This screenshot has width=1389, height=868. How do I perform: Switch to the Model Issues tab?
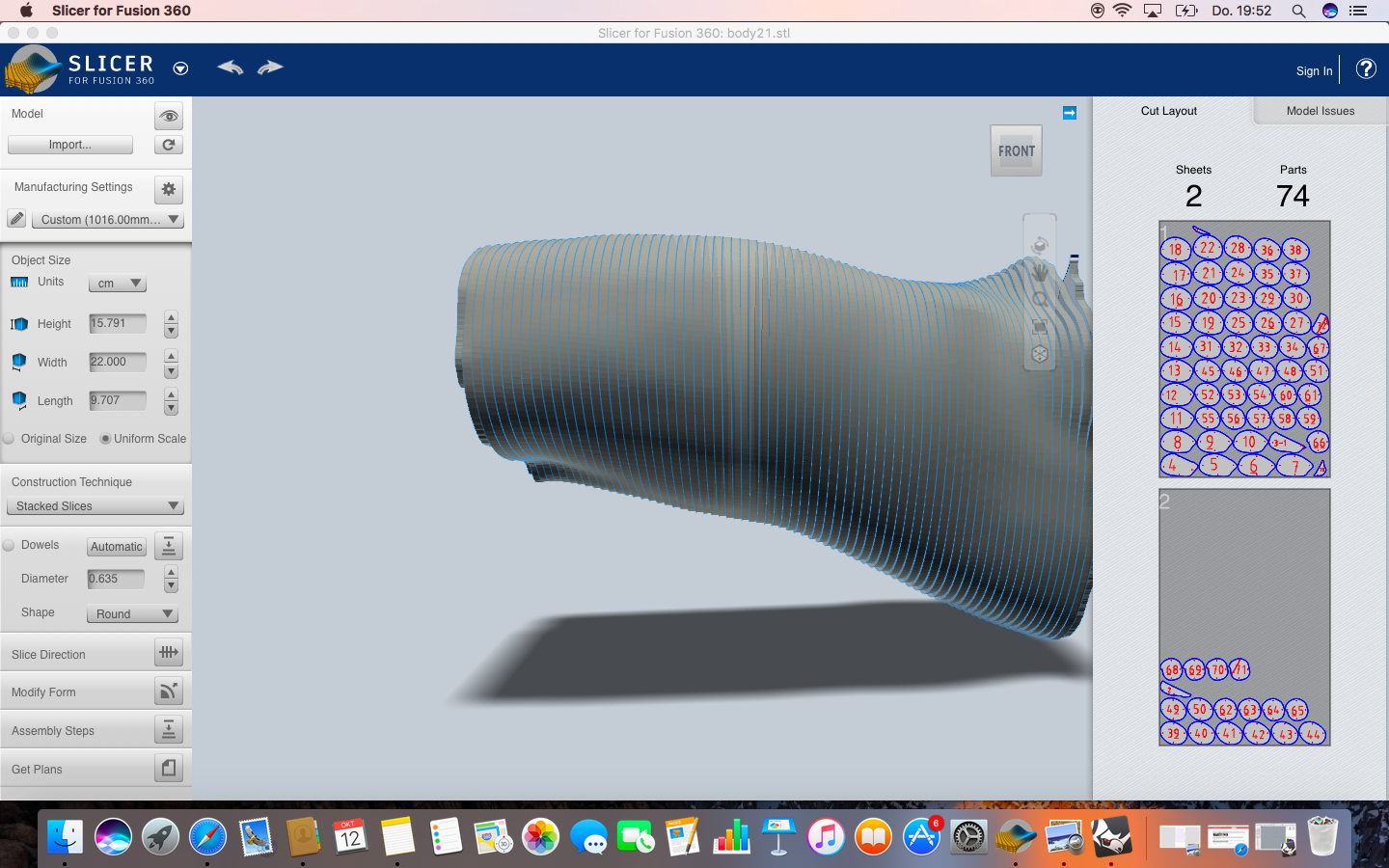1320,111
